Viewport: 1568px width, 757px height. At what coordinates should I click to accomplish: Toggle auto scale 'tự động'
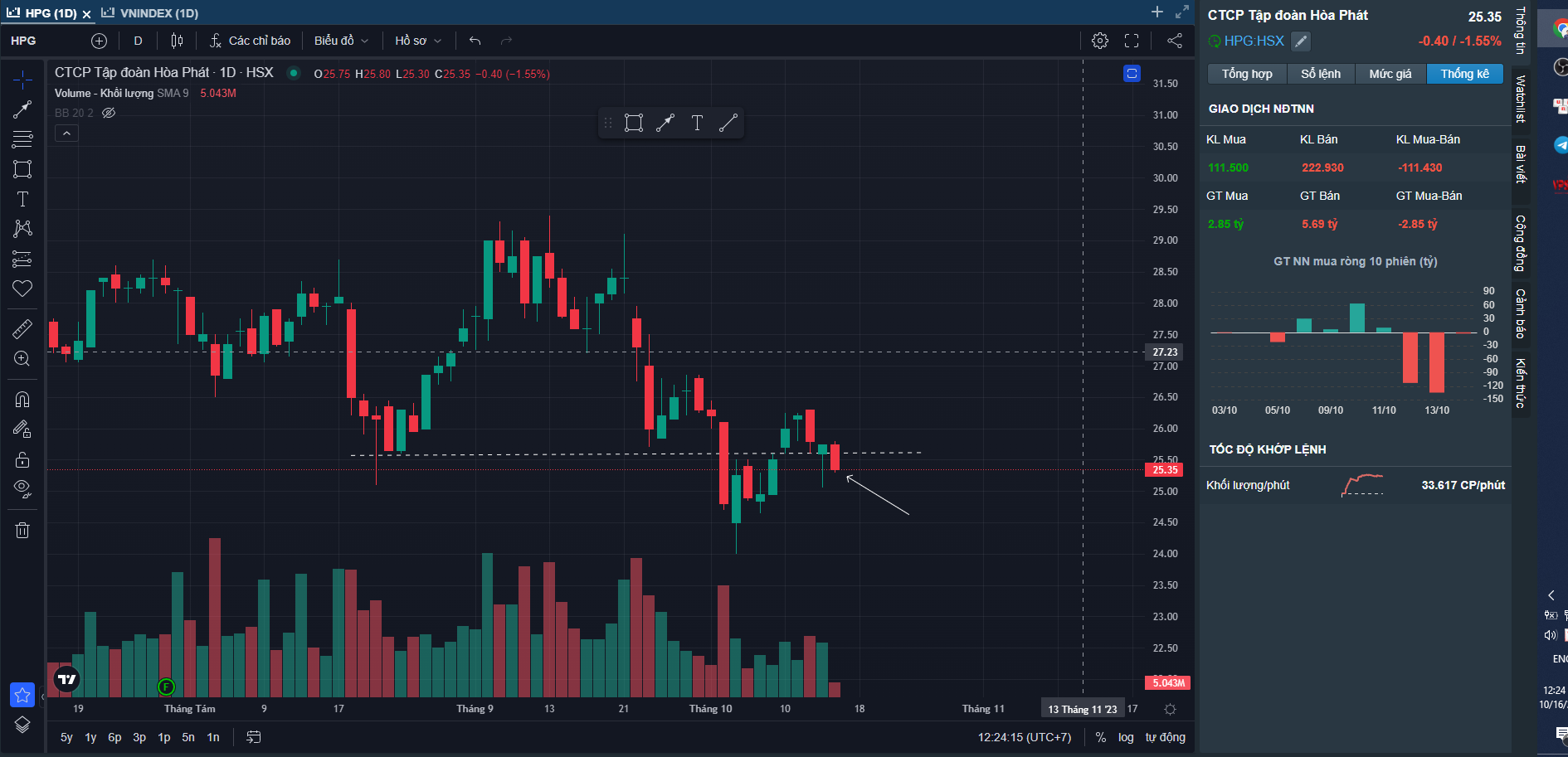point(1166,737)
